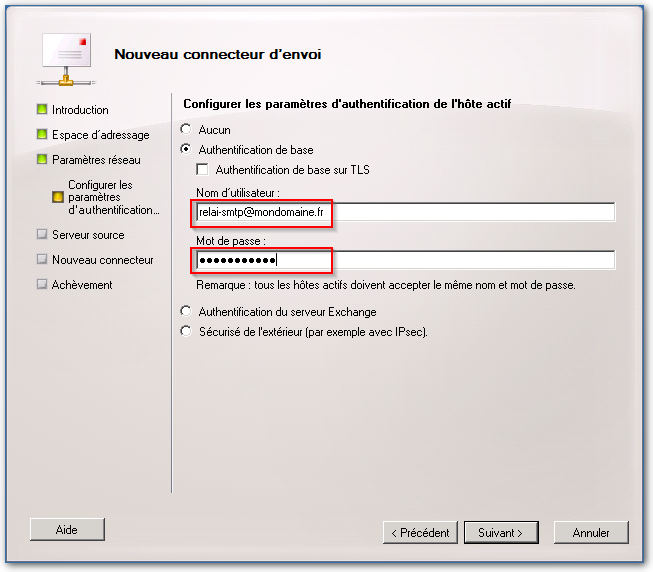The width and height of the screenshot is (653, 572).
Task: Click the yellow authentication step indicator
Action: point(58,197)
